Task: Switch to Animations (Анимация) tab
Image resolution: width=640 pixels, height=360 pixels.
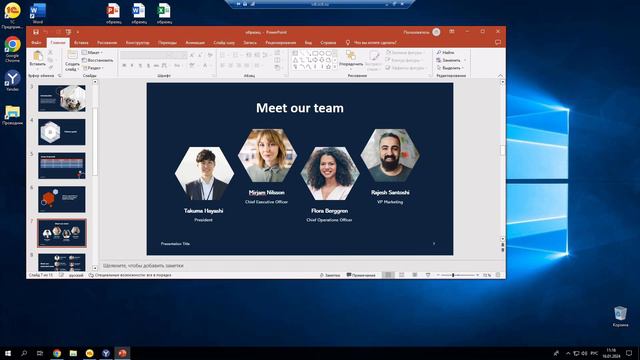Action: (195, 42)
